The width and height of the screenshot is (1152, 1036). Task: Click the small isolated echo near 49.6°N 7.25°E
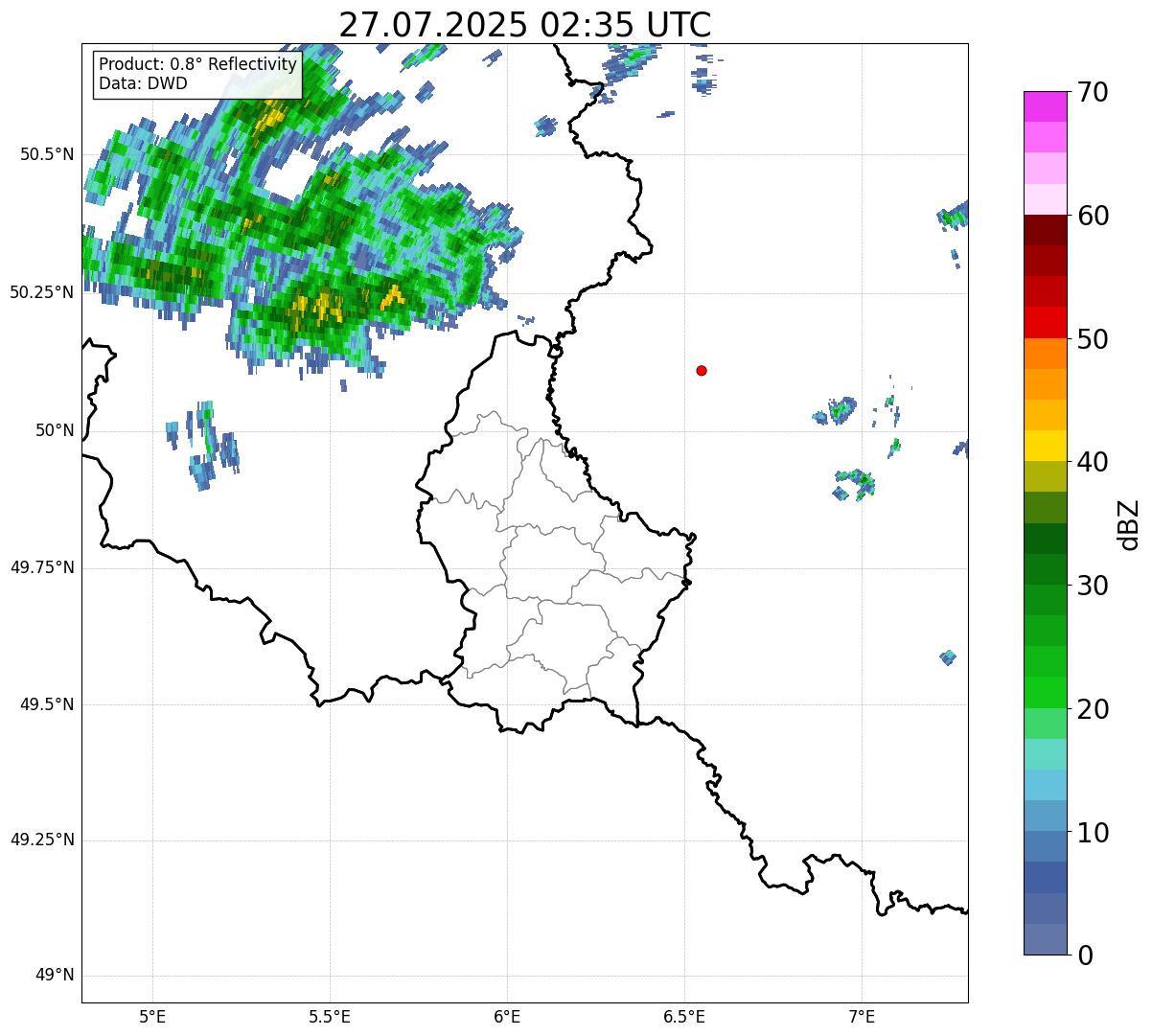pyautogui.click(x=948, y=656)
